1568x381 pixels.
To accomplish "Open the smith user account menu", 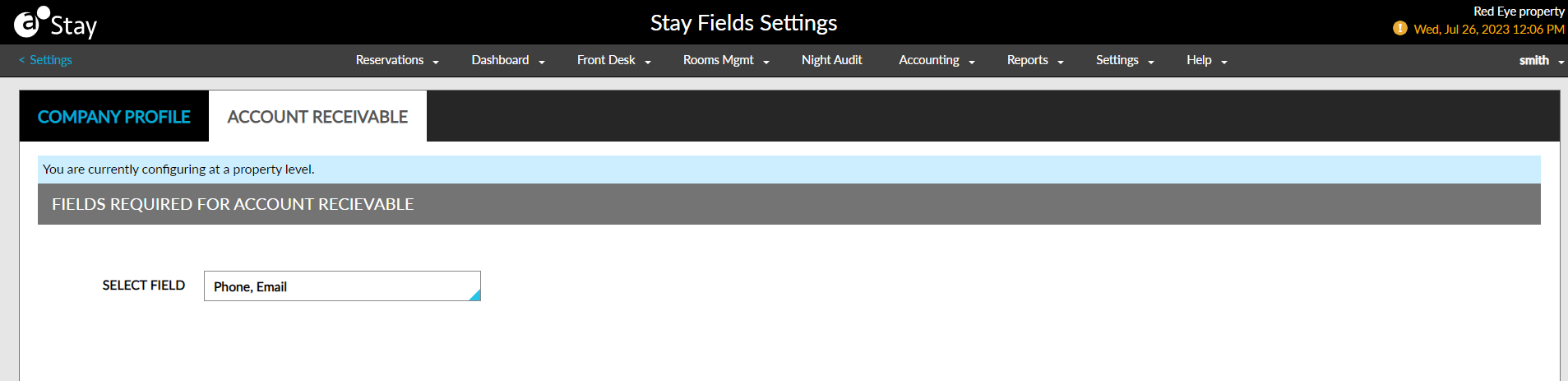I will tap(1534, 60).
